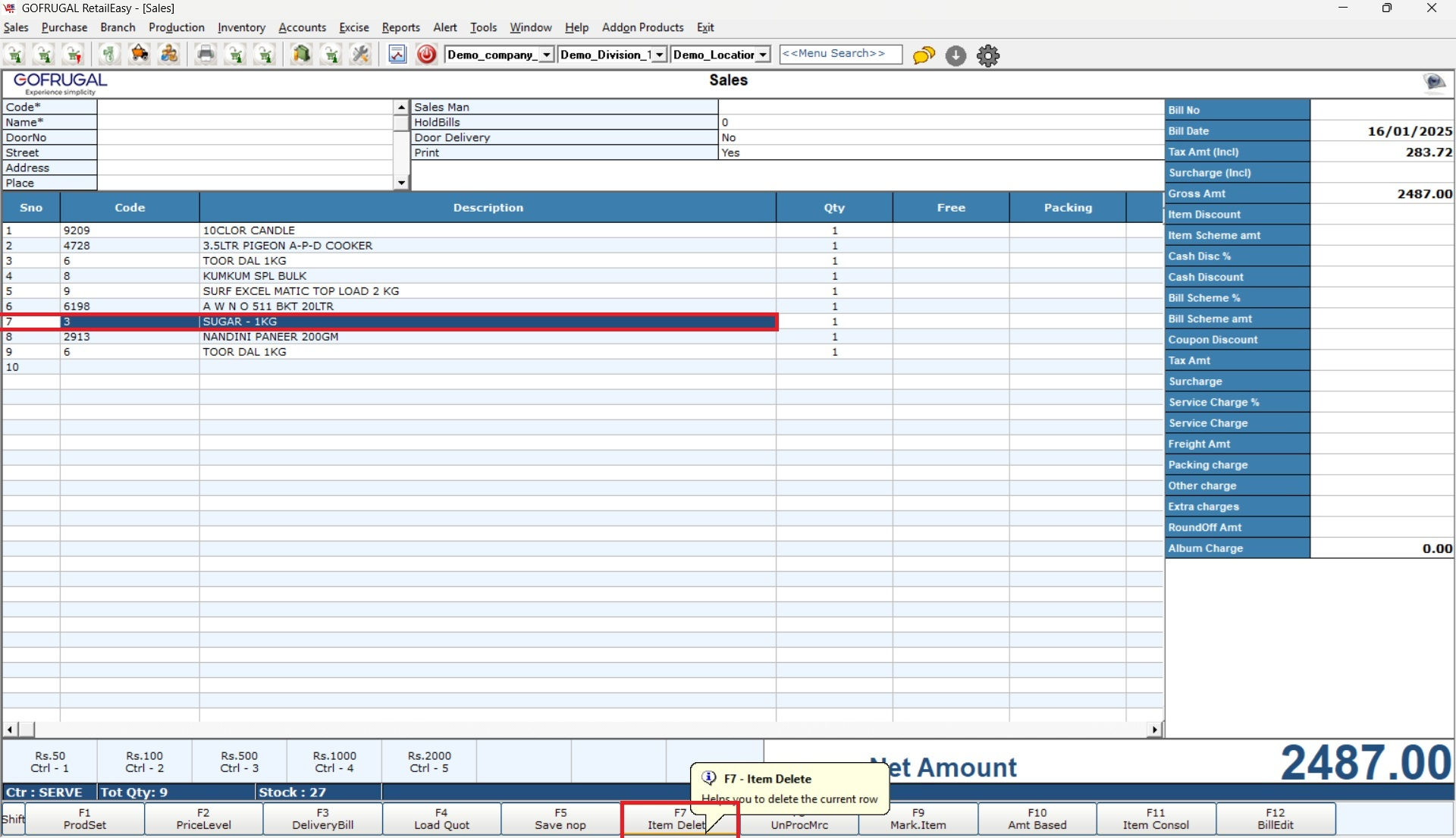Open the chart report toolbar icon

click(x=397, y=55)
